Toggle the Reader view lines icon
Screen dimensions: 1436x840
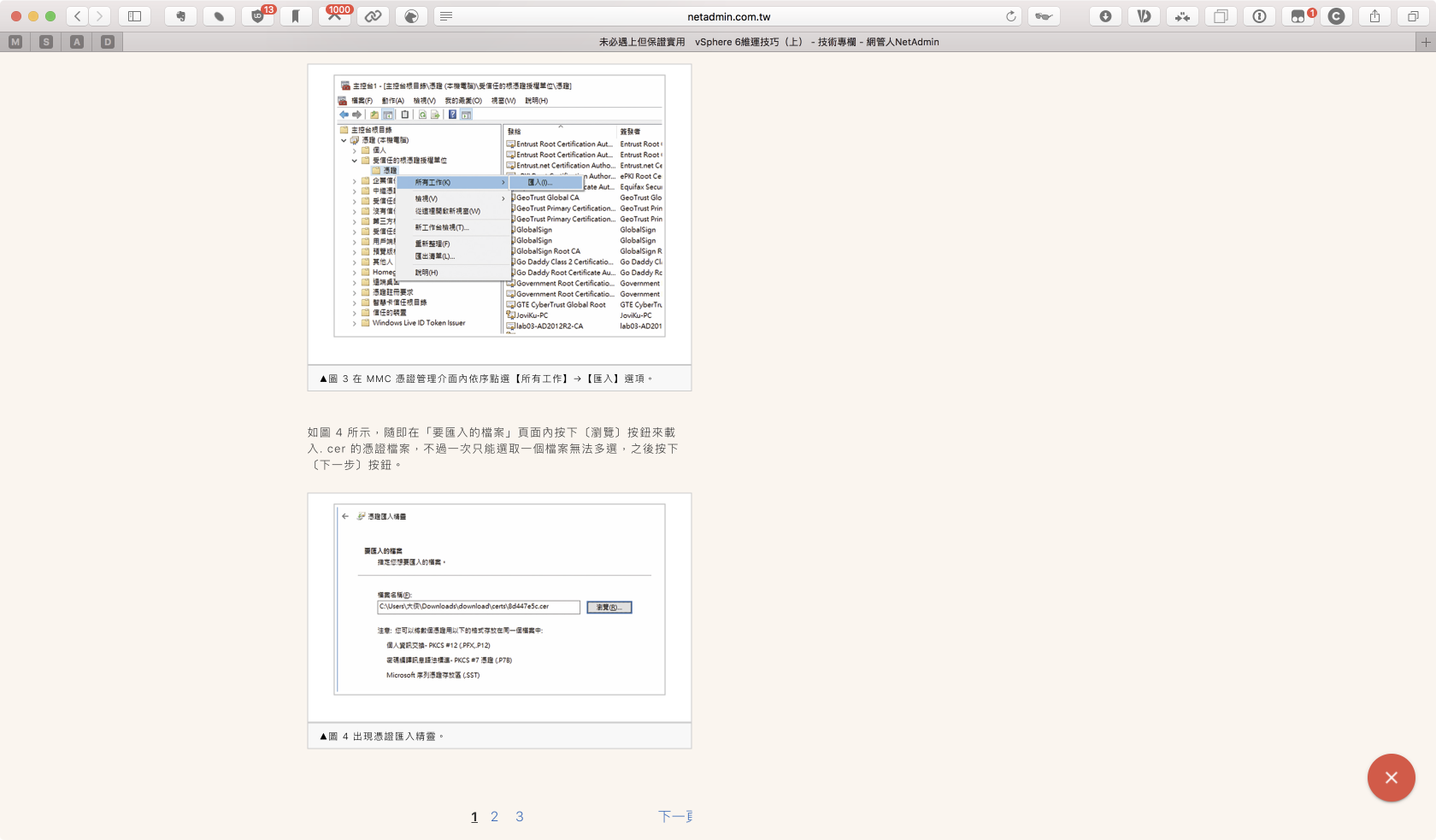[446, 16]
